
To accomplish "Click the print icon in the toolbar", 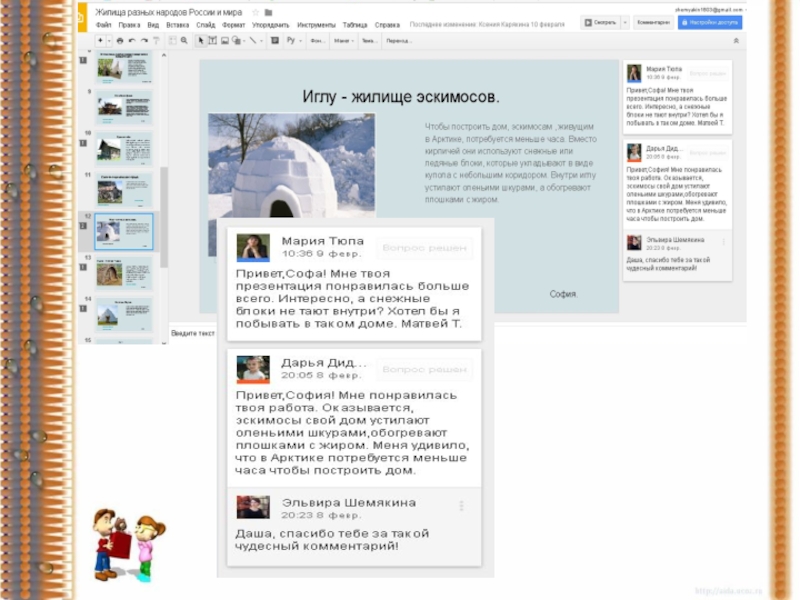I will coord(120,41).
